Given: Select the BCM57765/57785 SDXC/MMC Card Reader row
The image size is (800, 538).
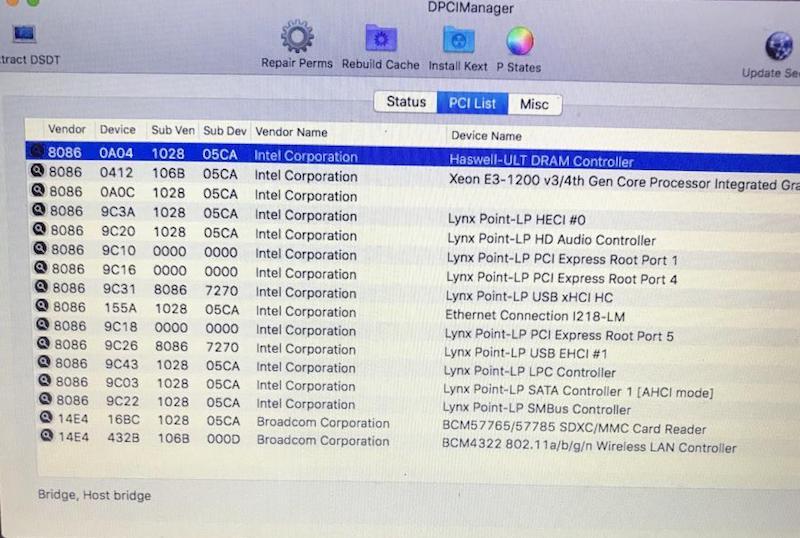Looking at the screenshot, I should pos(568,427).
